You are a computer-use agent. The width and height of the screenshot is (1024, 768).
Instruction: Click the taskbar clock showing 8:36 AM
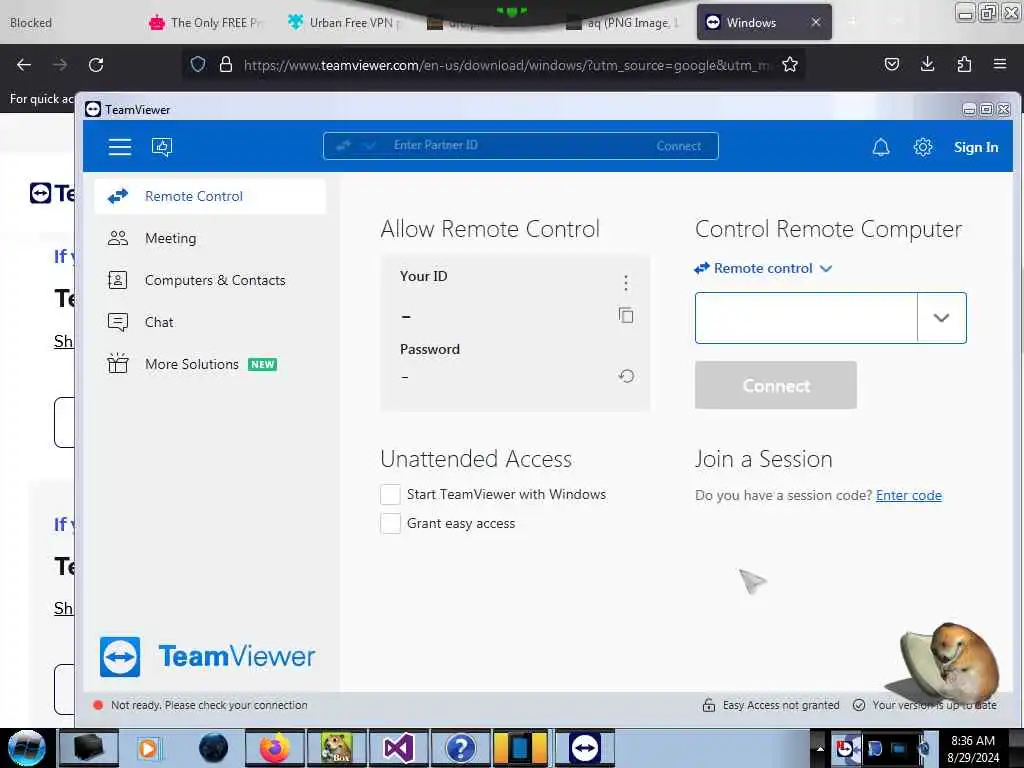tap(973, 748)
